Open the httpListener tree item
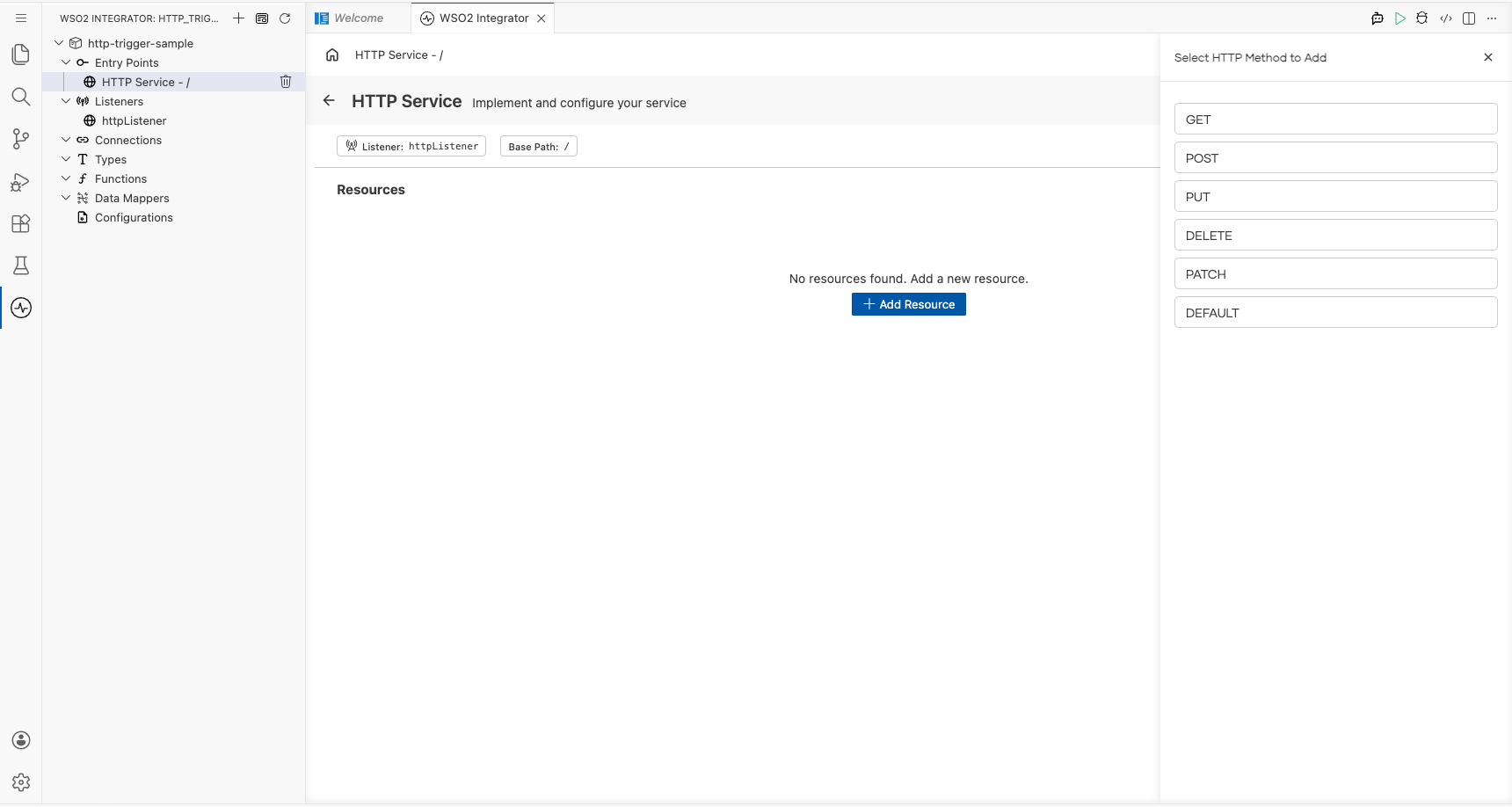 134,120
